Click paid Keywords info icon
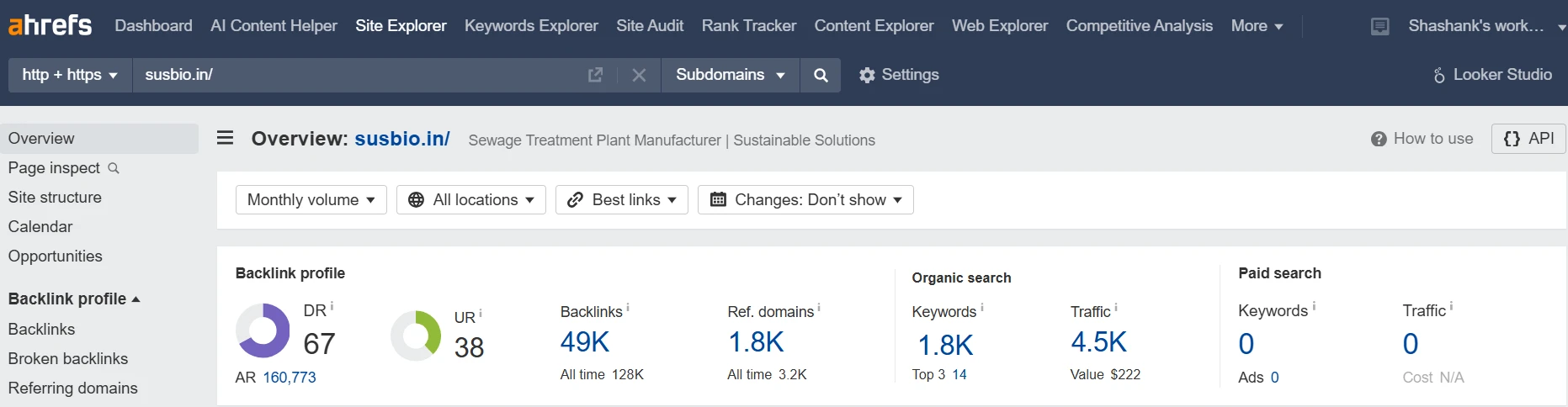 point(1313,307)
